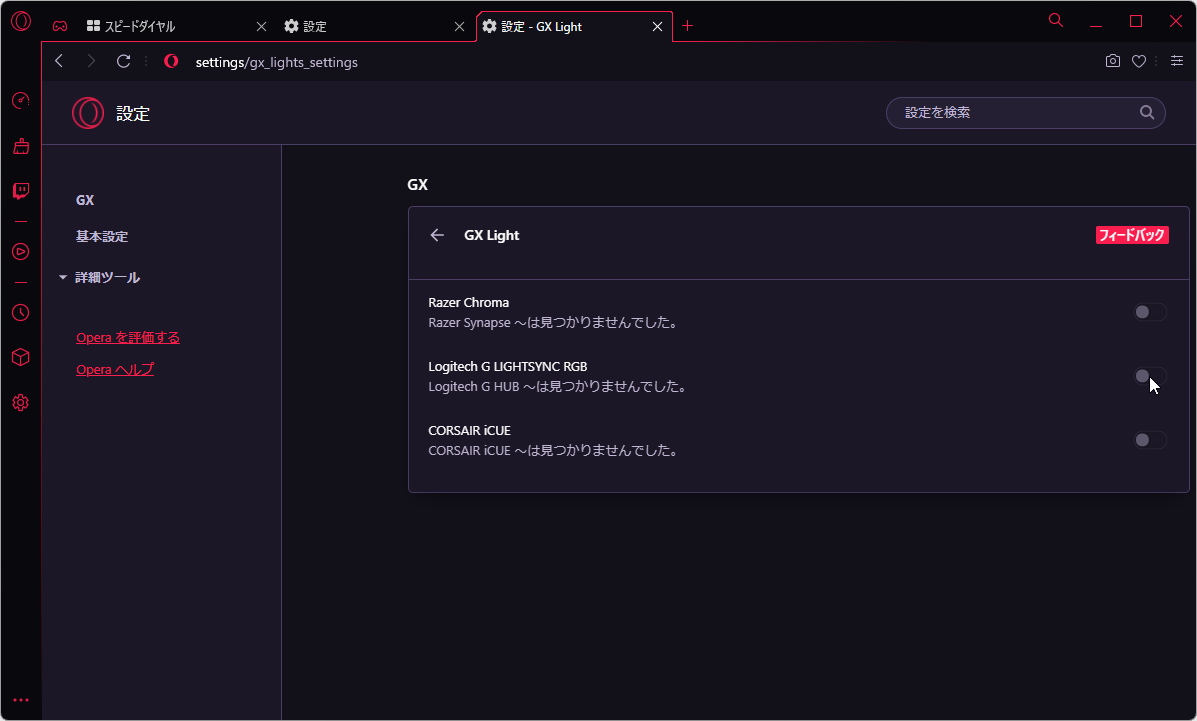Select GX in settings sidebar
This screenshot has width=1197, height=721.
[85, 200]
